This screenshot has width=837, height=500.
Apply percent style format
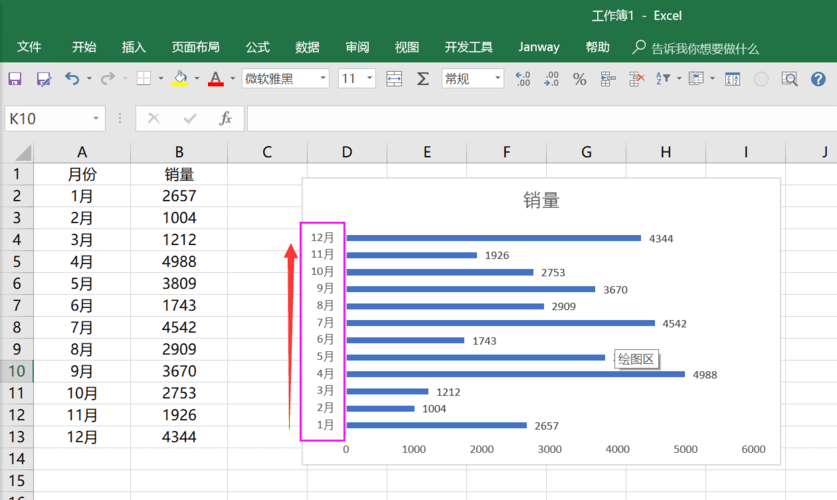pos(580,79)
